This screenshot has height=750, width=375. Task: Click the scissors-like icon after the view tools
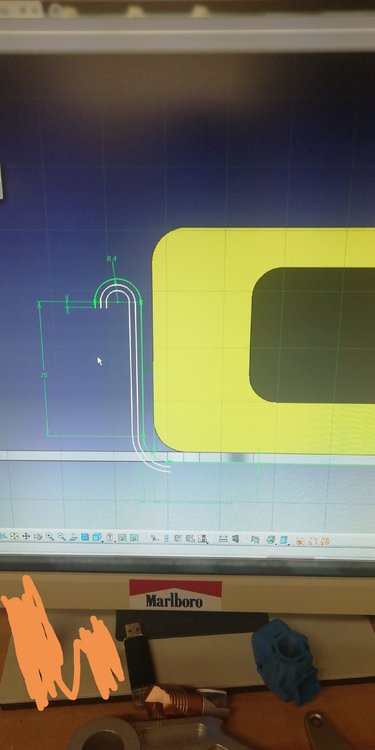coord(154,538)
